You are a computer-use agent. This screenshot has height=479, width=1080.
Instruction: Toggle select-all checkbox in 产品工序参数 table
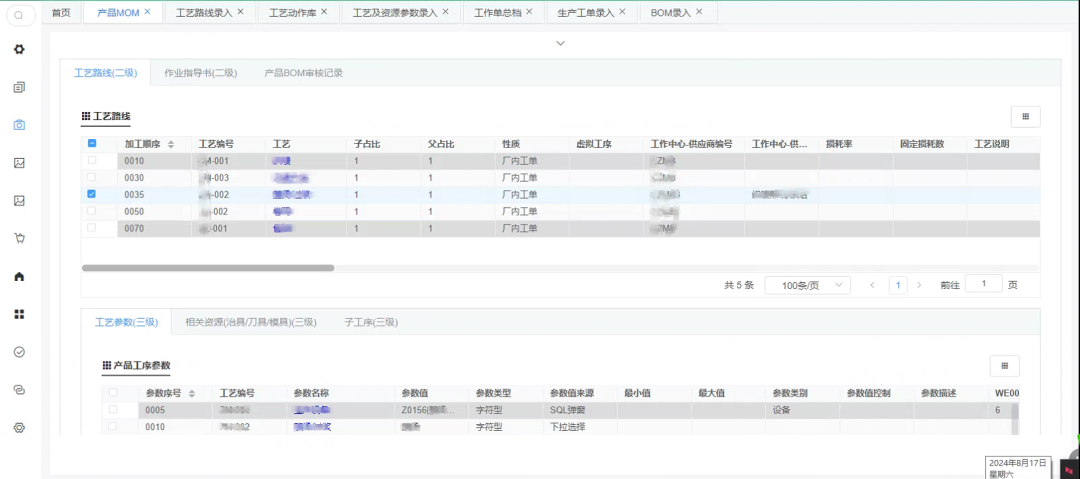(112, 393)
